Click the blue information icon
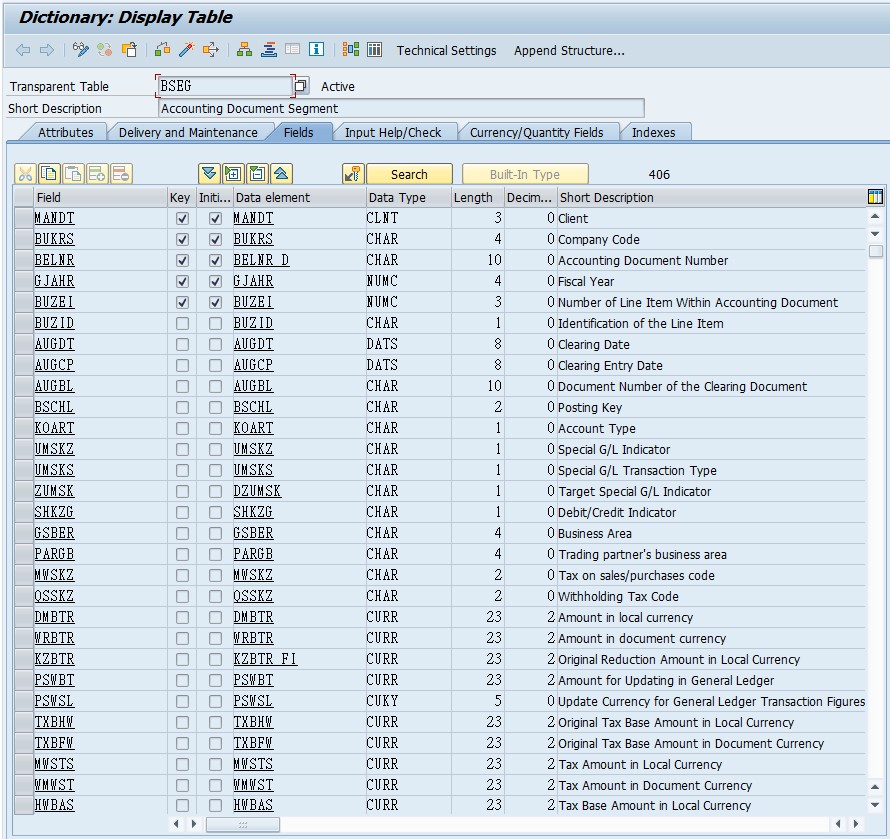The width and height of the screenshot is (890, 839). pyautogui.click(x=316, y=50)
